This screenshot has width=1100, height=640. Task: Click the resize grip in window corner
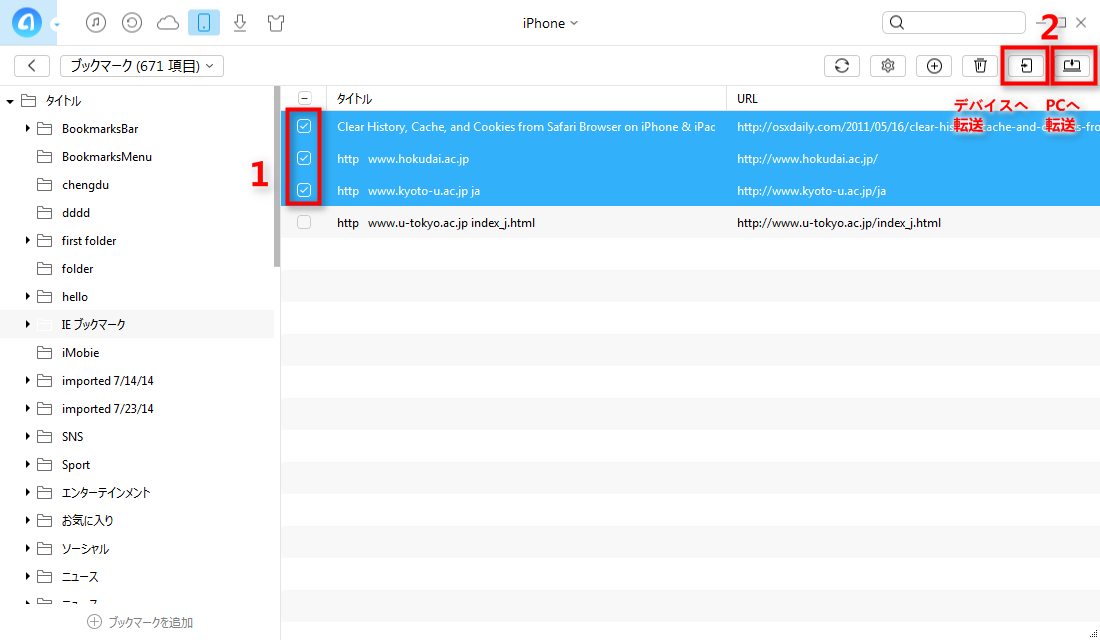point(1093,633)
